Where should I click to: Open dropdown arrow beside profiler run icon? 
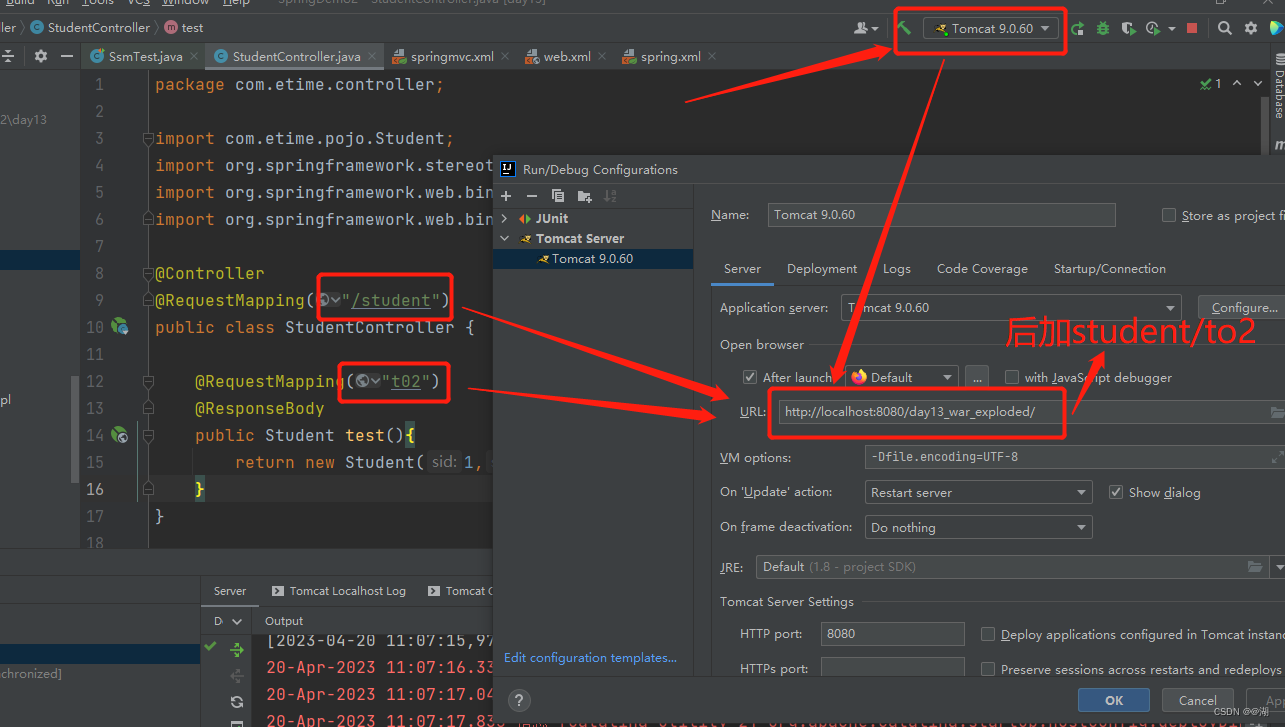1171,29
